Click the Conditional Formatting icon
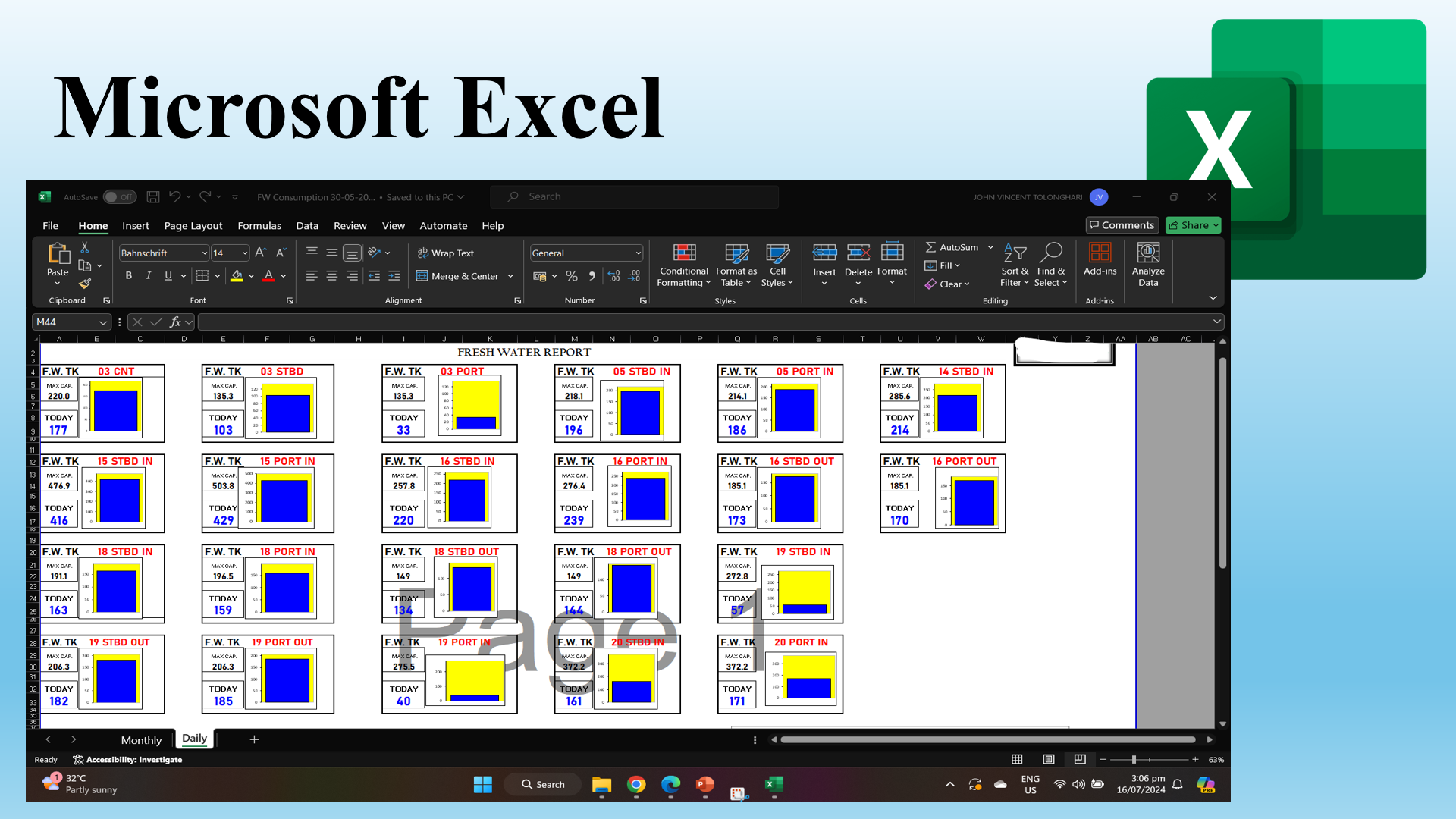Screen dimensions: 1456x819 coord(683,253)
